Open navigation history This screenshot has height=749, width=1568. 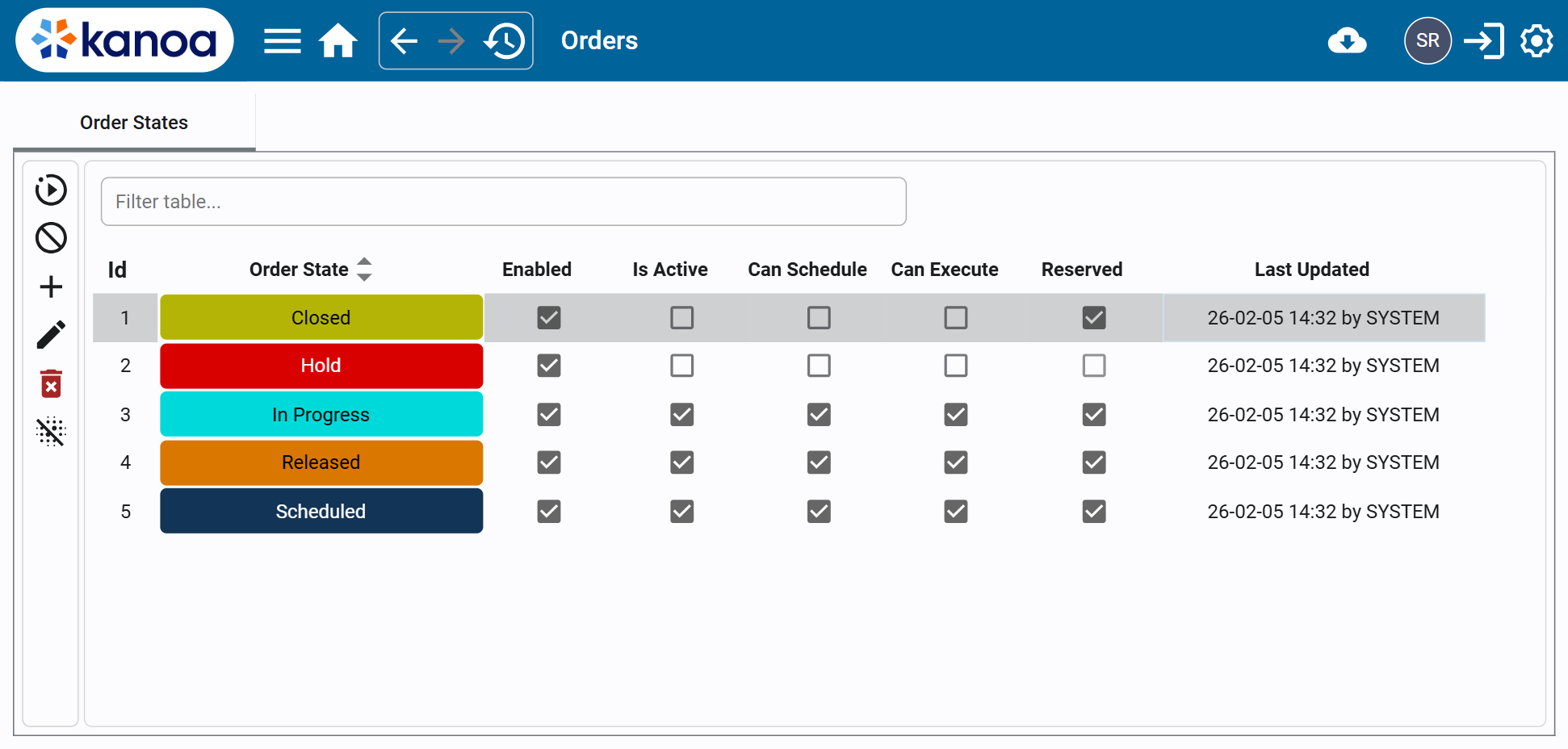pos(505,41)
